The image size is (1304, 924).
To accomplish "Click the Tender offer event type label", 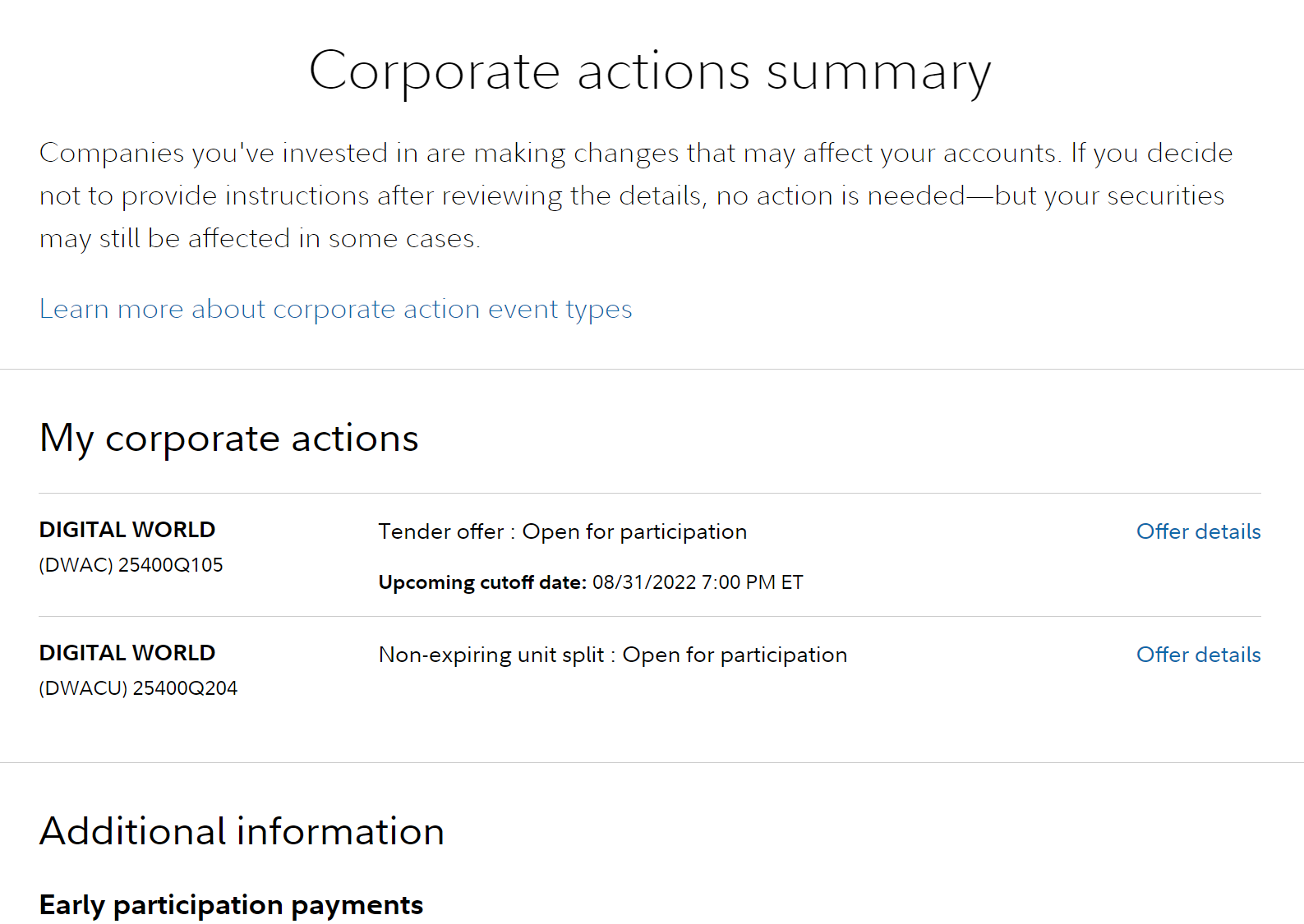I will tap(441, 531).
